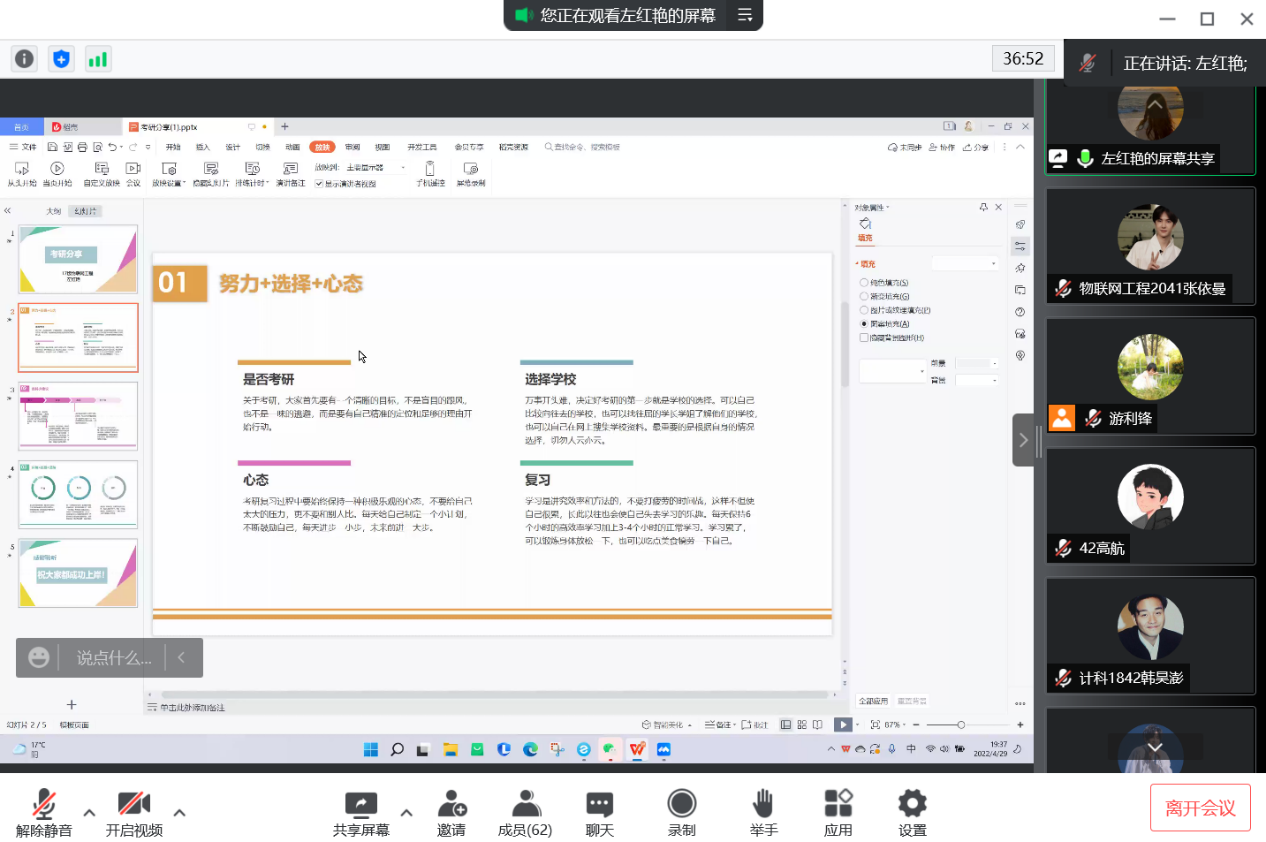Viewport: 1266px width, 842px height.
Task: Expand audio options arrow beside 解除静音
Action: [x=89, y=812]
